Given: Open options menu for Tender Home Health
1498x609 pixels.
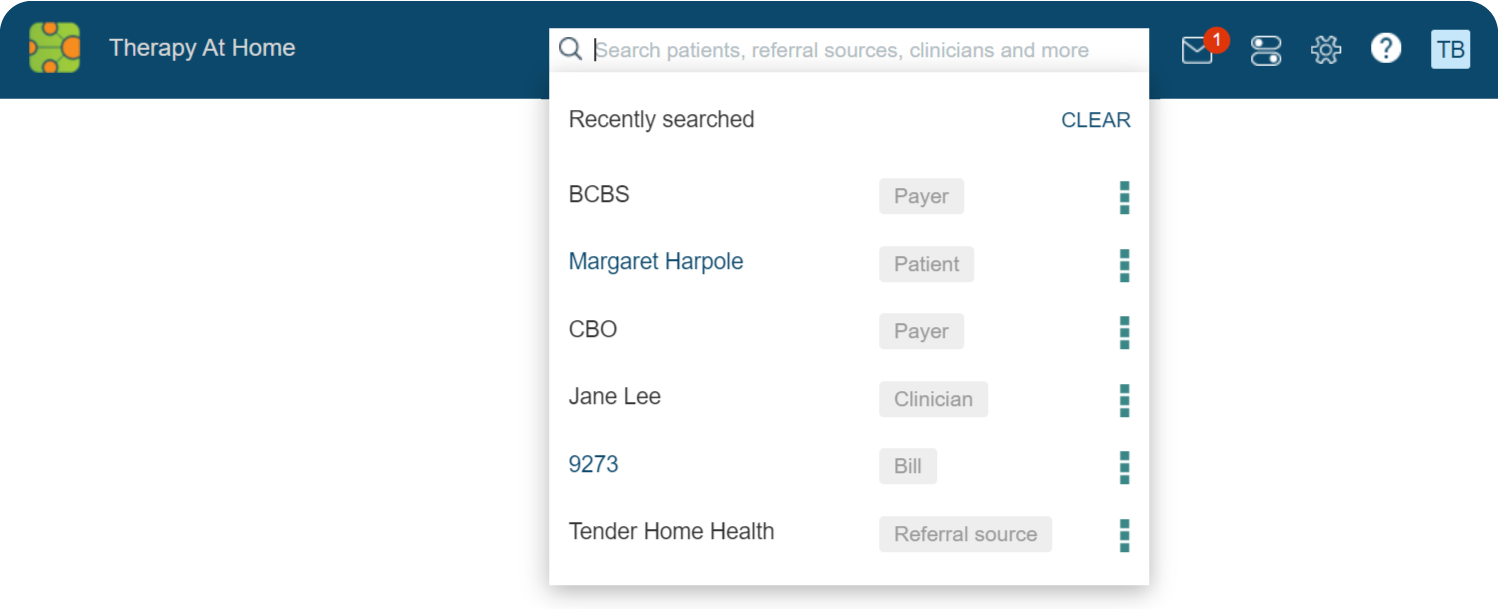Looking at the screenshot, I should point(1124,534).
